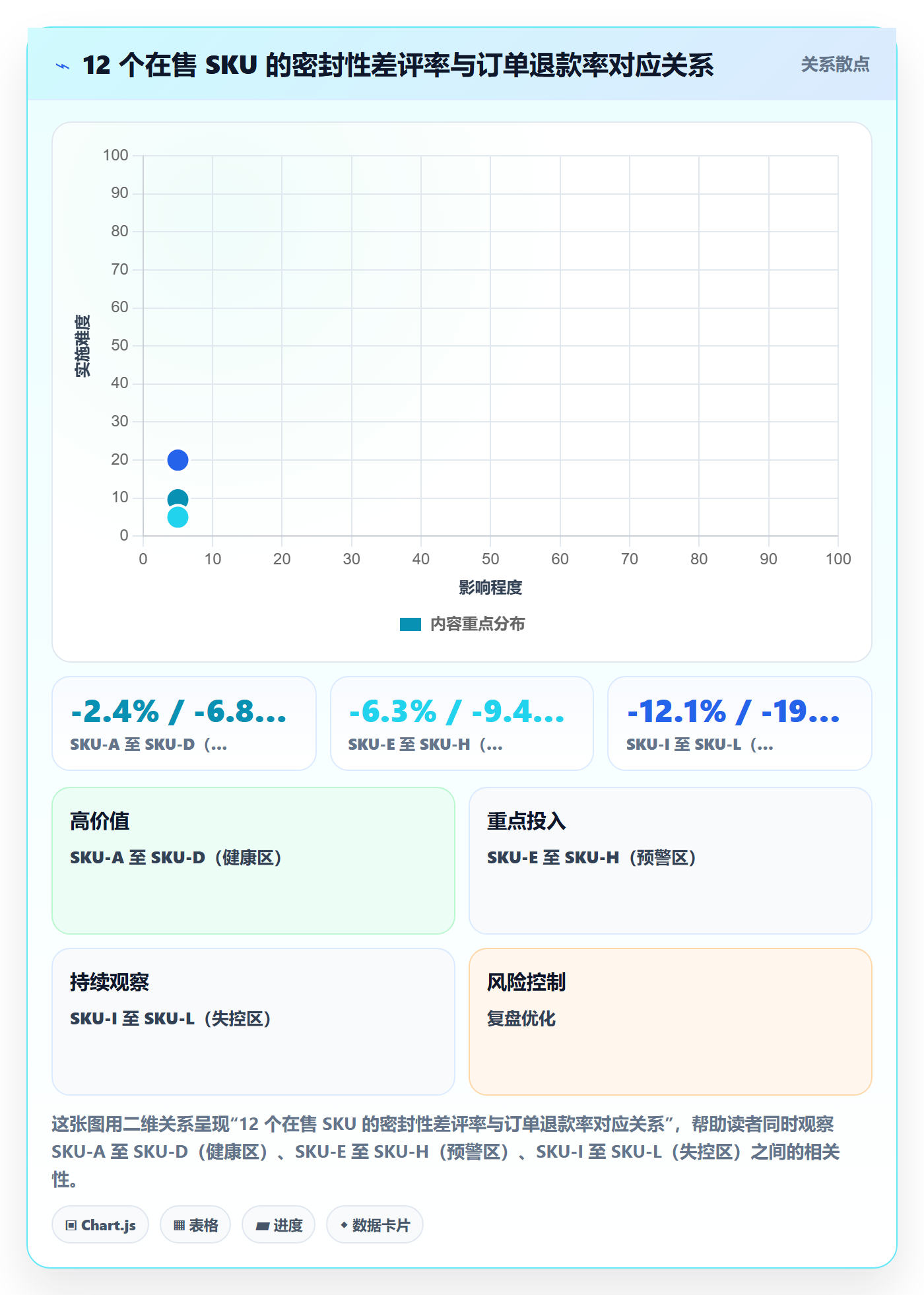This screenshot has height=1295, width=924.
Task: Click the 实施难度 y-axis title
Action: click(82, 346)
